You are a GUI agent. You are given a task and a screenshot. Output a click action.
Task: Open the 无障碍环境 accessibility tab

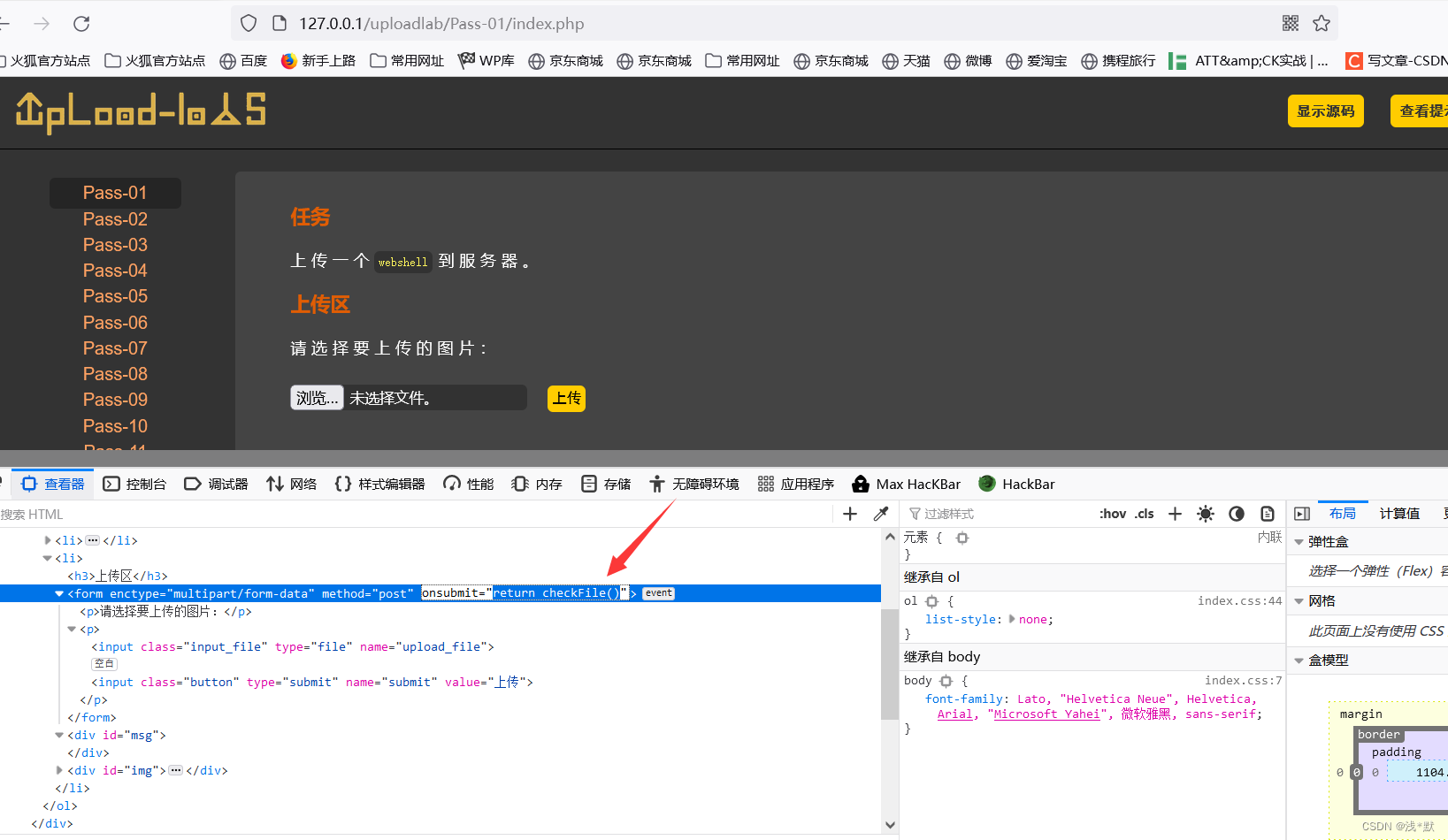click(694, 484)
